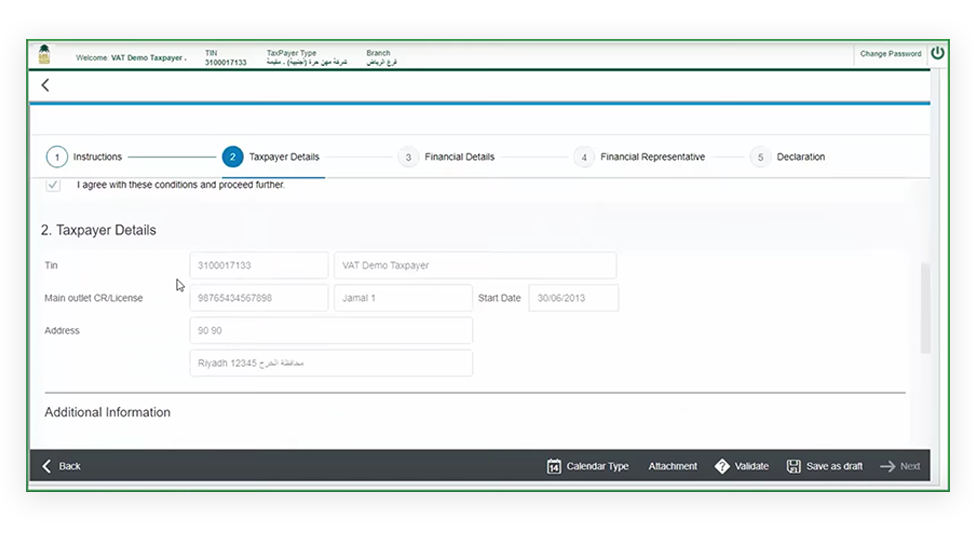Click the Validate button text

pos(752,466)
